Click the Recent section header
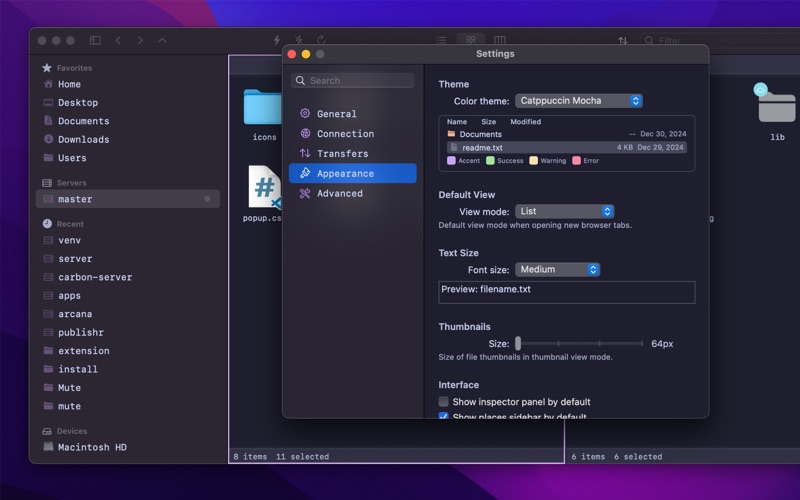This screenshot has height=500, width=800. tap(70, 224)
